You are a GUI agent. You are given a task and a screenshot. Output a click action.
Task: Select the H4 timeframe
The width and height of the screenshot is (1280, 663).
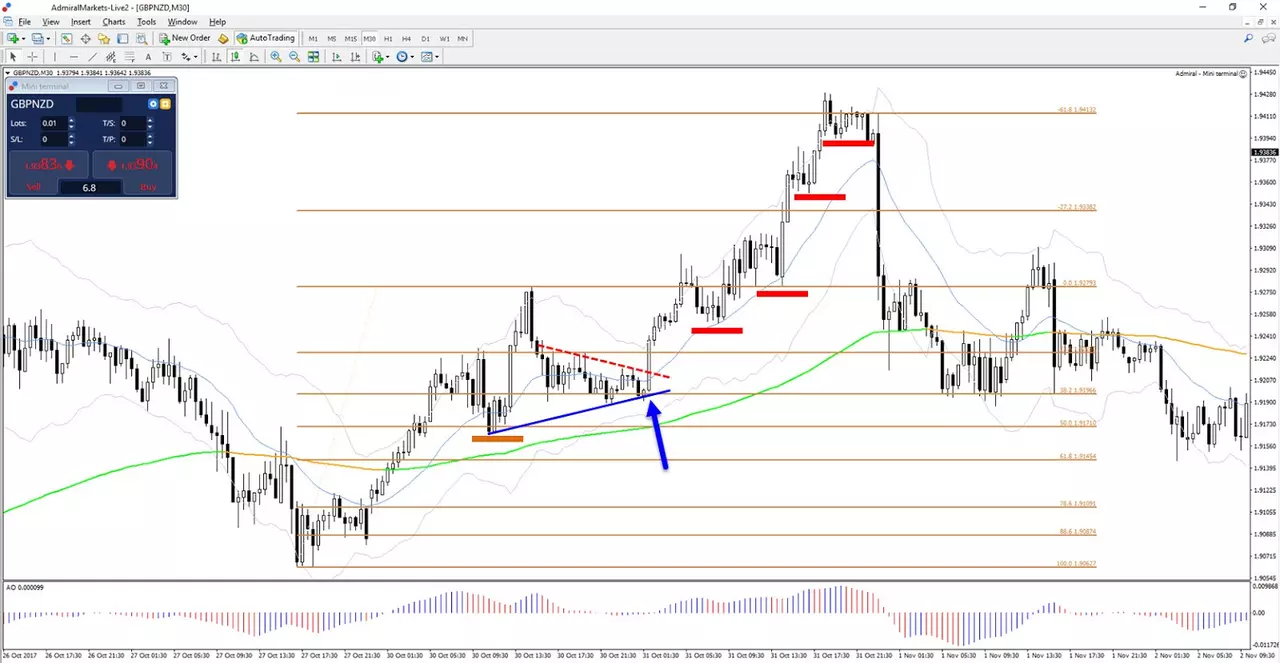(x=406, y=38)
